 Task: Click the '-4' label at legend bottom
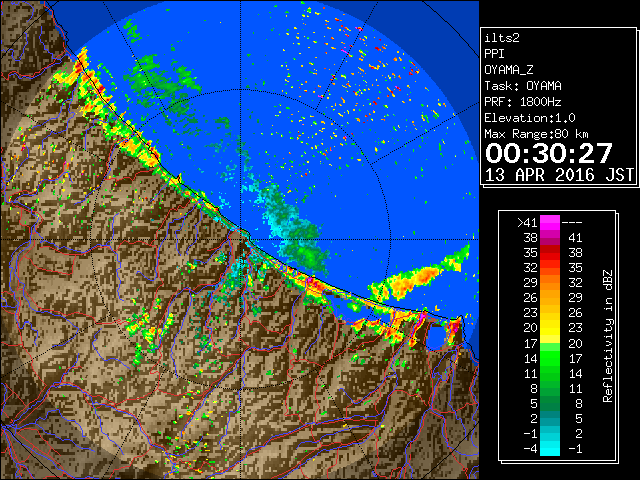(530, 449)
